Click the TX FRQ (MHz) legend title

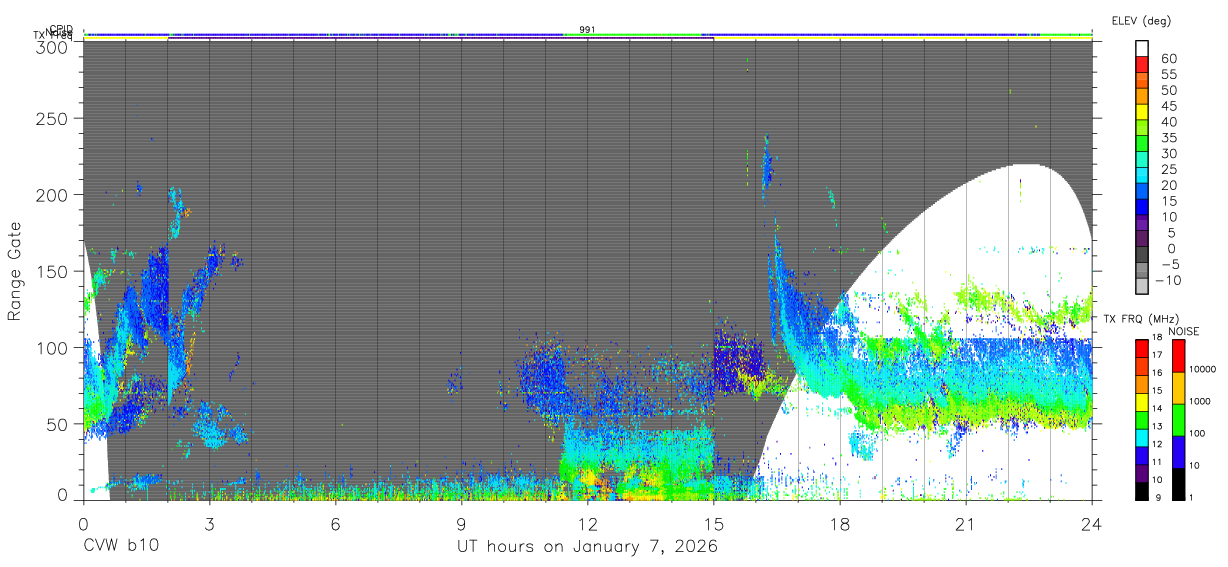[1141, 319]
